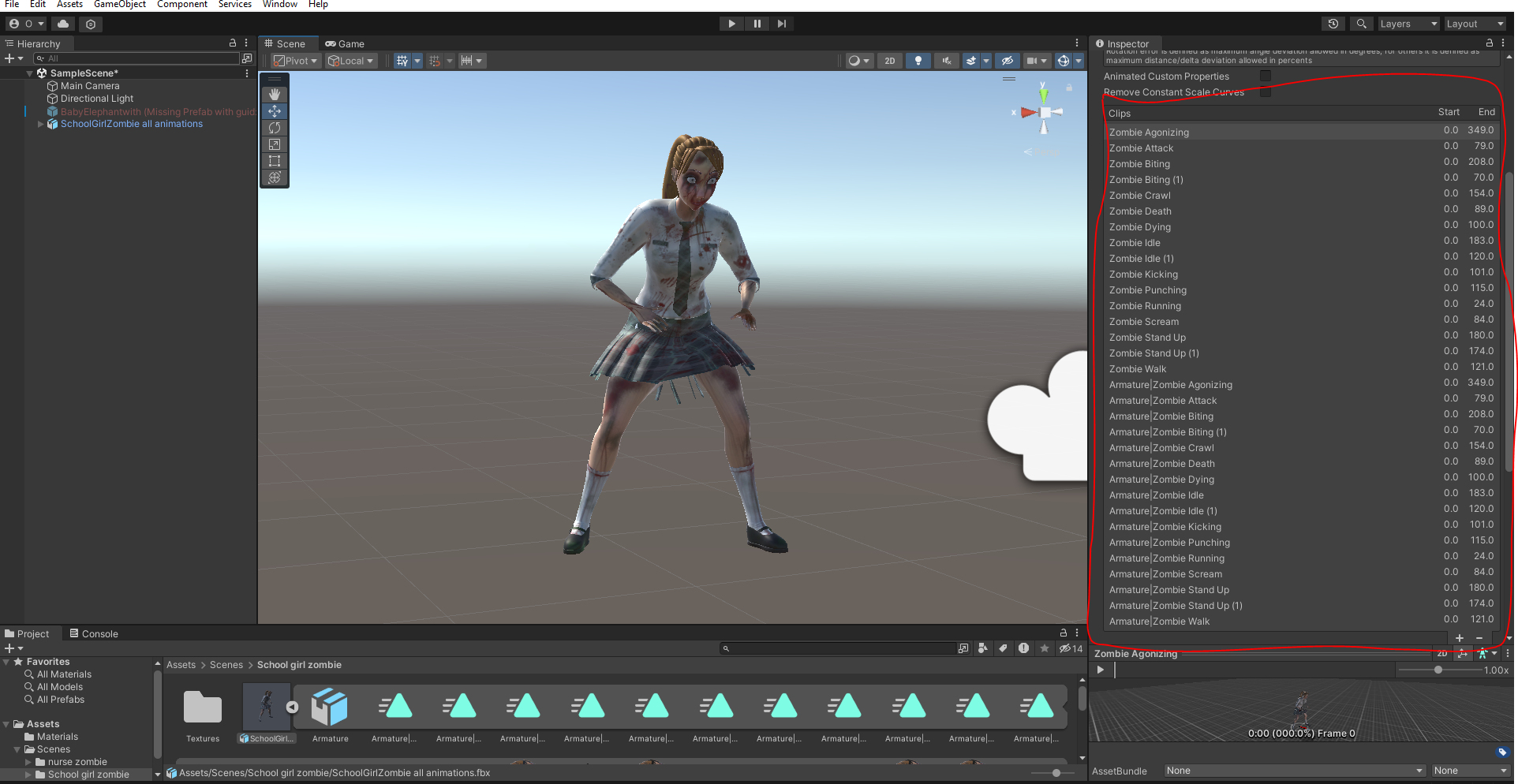Select the Scale tool
Viewport: 1518px width, 784px height.
(x=275, y=144)
